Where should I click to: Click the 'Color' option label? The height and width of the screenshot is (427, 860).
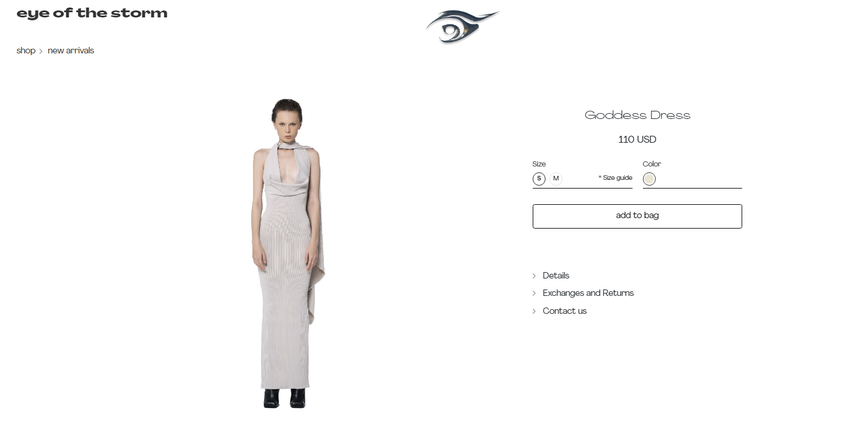click(652, 164)
